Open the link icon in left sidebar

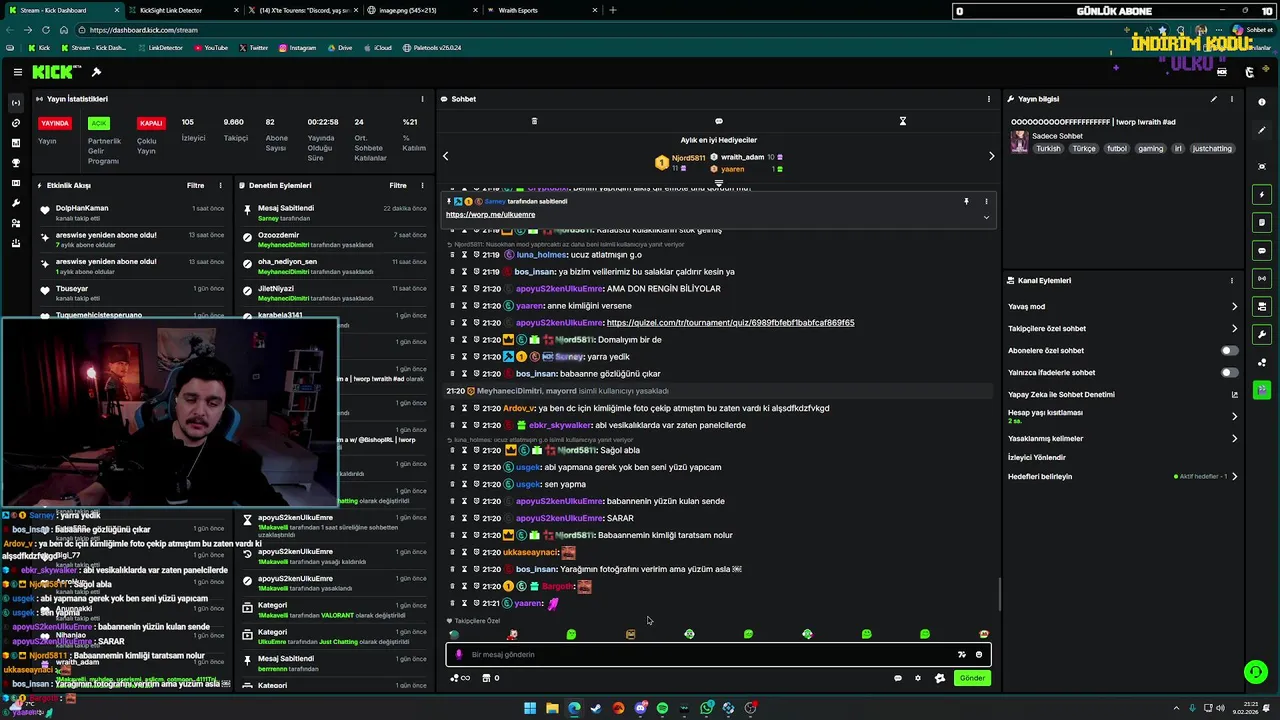click(16, 123)
